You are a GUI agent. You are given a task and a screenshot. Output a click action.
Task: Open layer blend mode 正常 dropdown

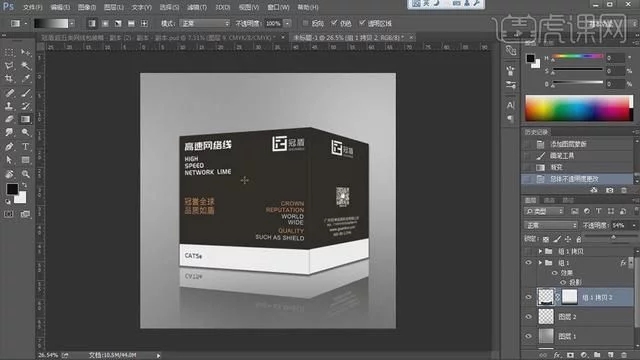tap(551, 225)
